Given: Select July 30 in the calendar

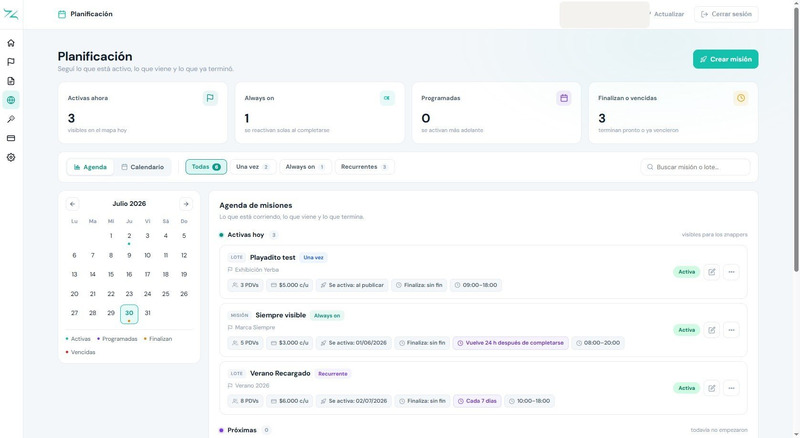Looking at the screenshot, I should tap(129, 314).
